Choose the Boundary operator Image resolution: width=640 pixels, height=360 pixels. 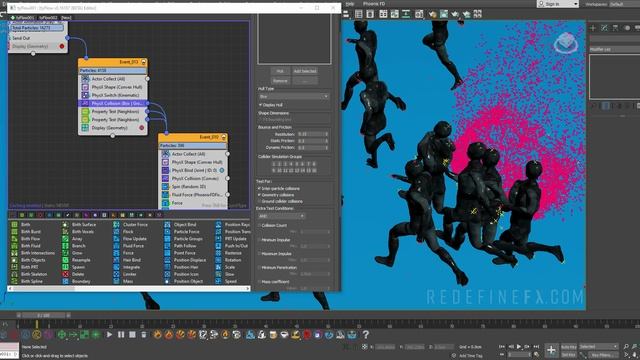pos(81,281)
